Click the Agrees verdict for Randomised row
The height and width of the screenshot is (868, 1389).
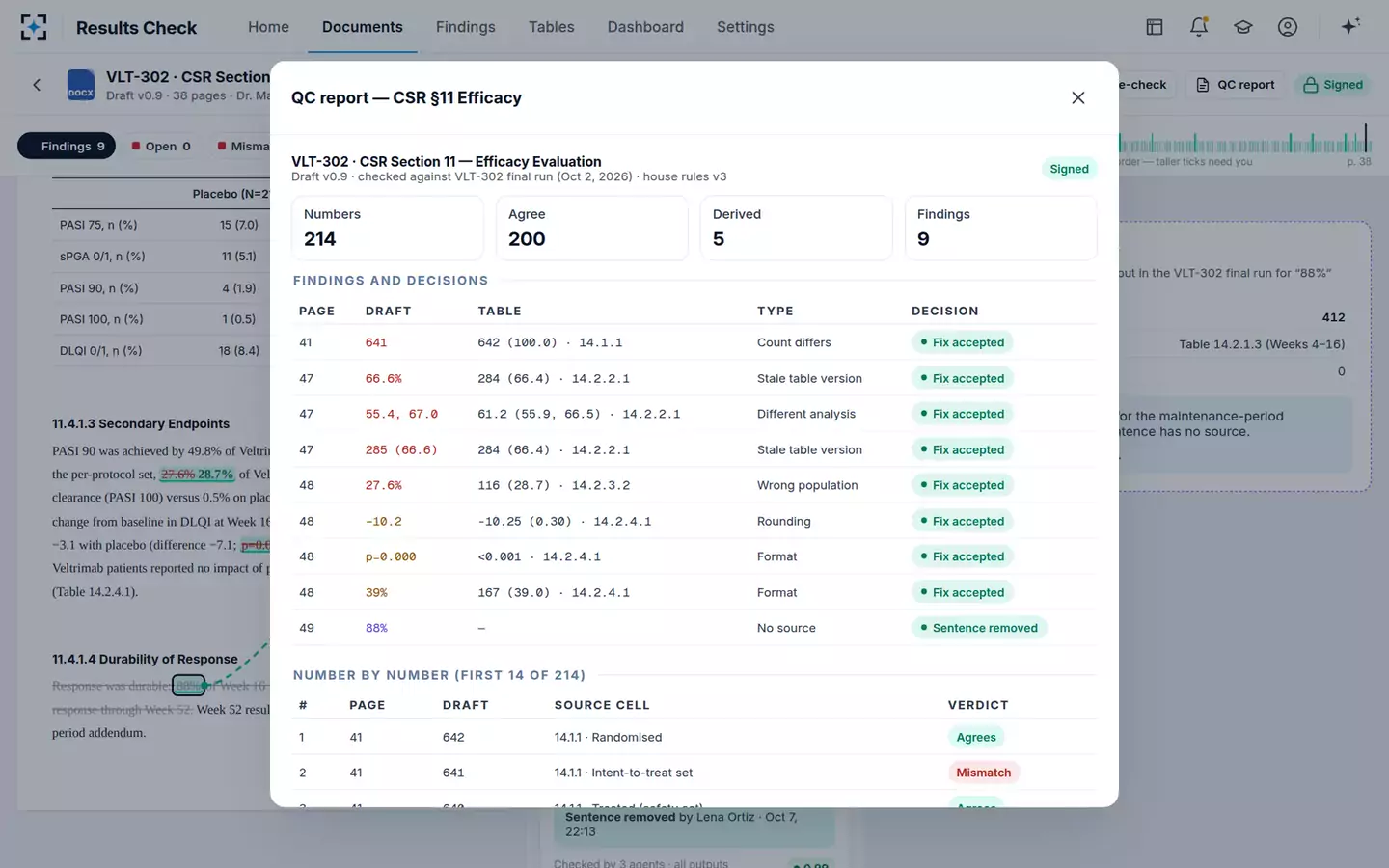[x=976, y=737]
